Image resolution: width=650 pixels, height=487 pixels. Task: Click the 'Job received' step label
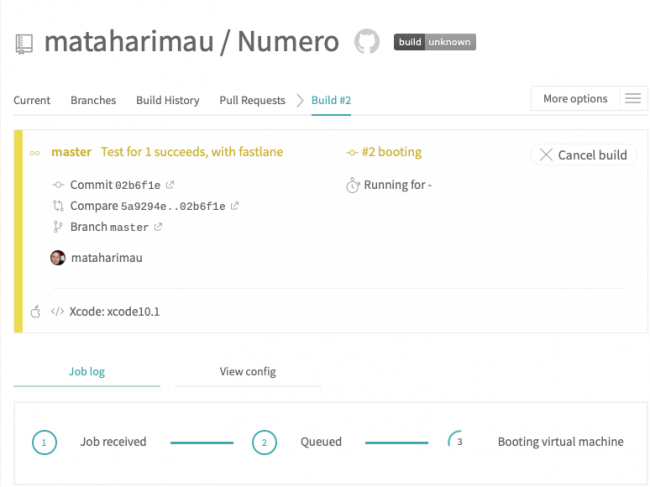click(113, 442)
